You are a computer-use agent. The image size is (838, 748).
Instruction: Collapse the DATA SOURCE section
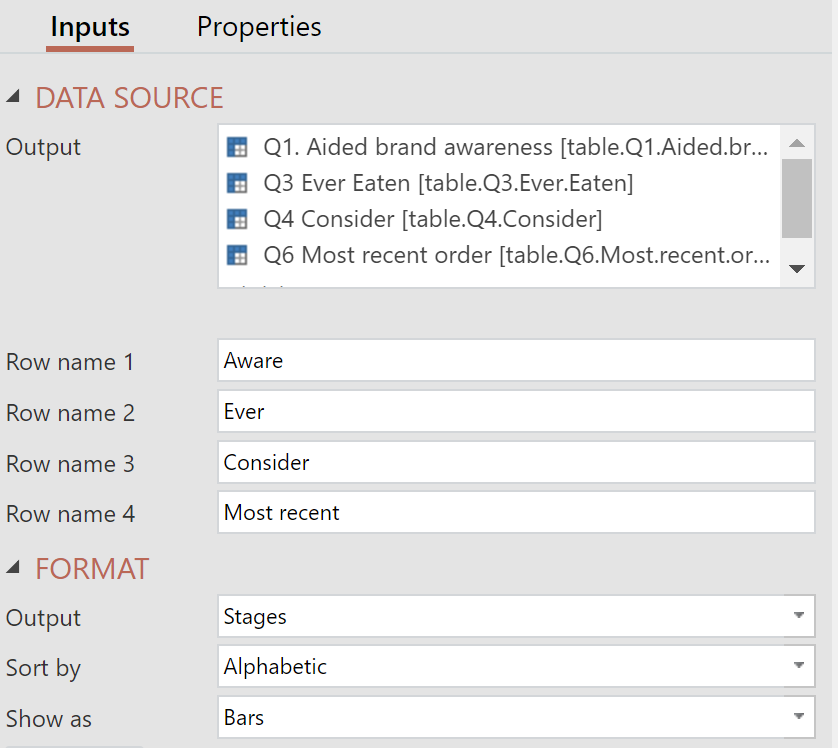[13, 97]
